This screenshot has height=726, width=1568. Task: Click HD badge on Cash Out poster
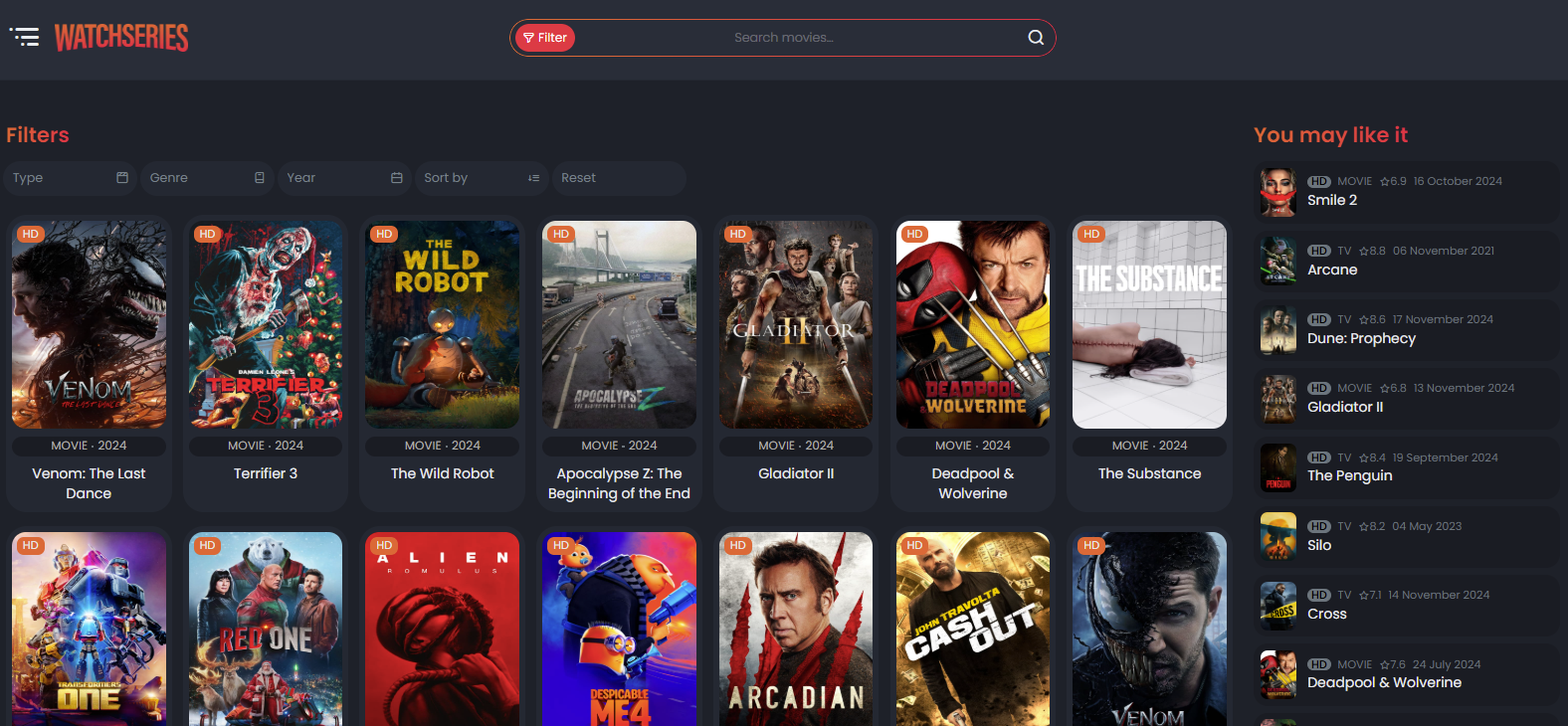[914, 546]
